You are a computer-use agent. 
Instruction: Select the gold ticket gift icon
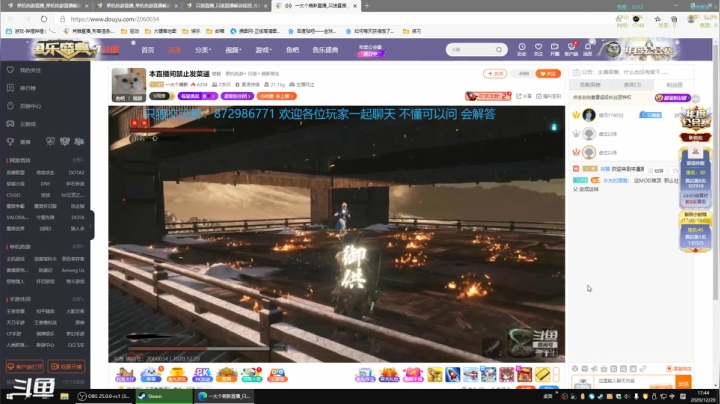tap(542, 375)
